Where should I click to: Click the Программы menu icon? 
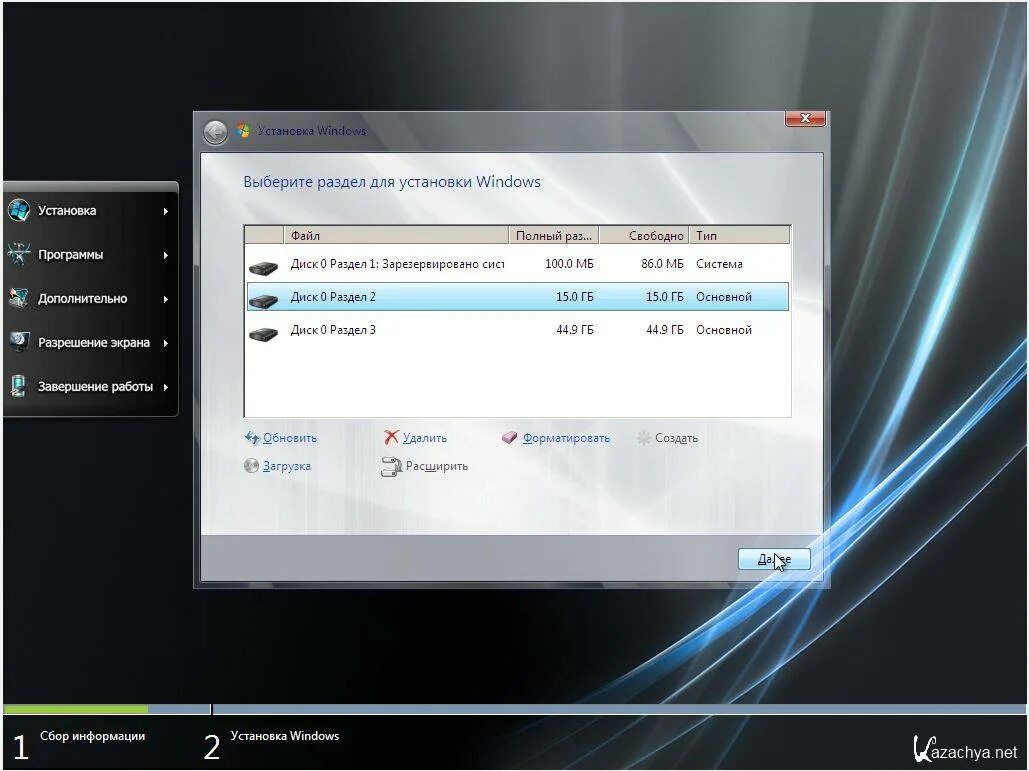(18, 254)
